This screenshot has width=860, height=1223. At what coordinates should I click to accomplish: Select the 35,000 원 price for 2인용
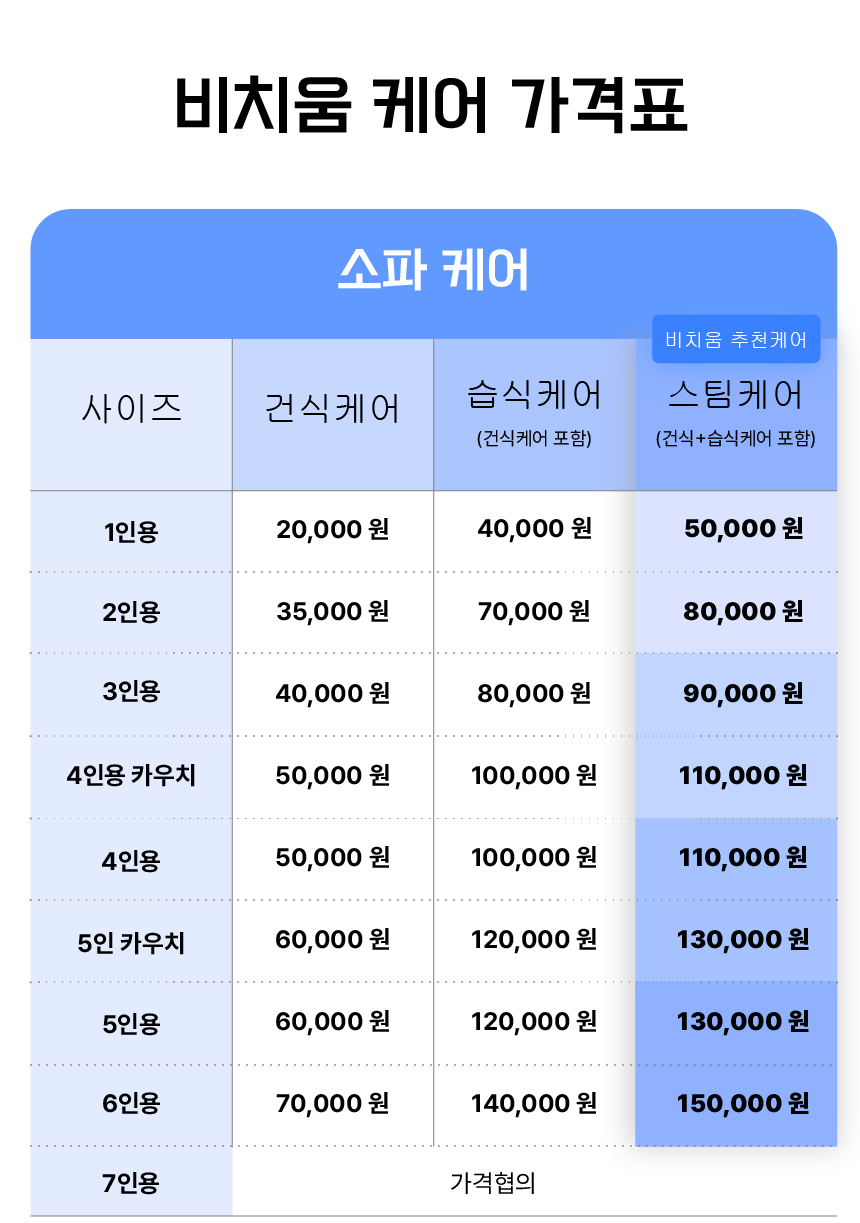(332, 612)
